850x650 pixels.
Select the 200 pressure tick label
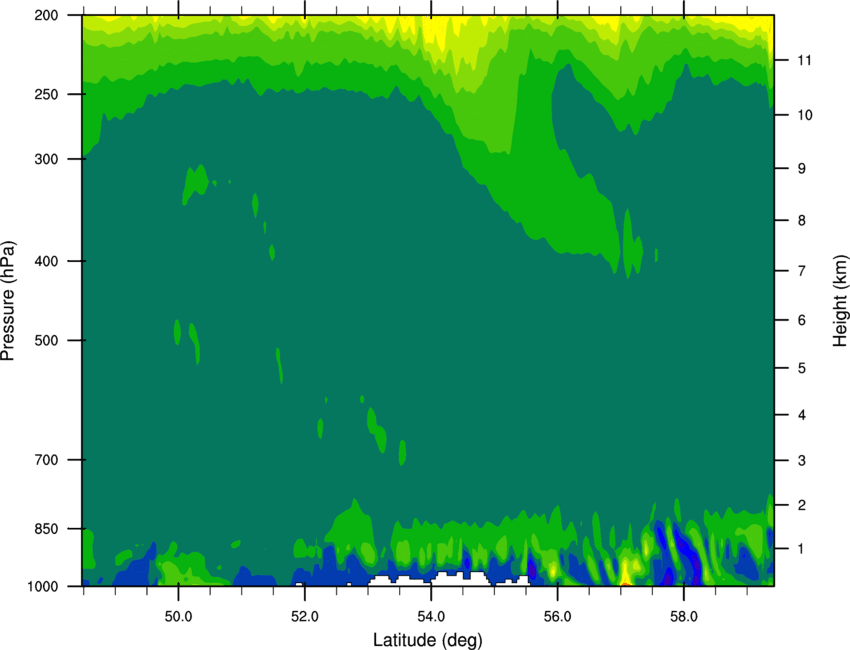point(47,15)
